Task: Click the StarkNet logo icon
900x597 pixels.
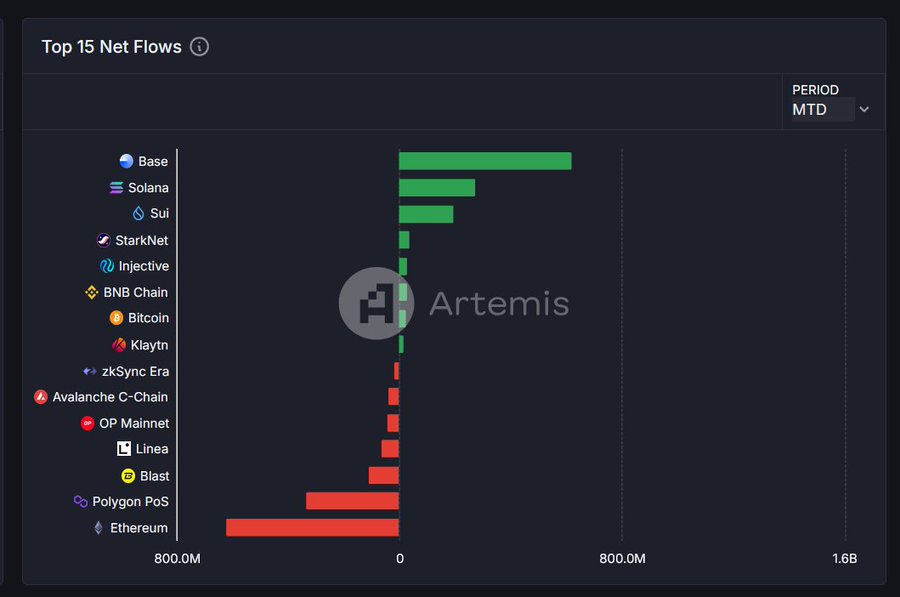Action: click(x=103, y=240)
